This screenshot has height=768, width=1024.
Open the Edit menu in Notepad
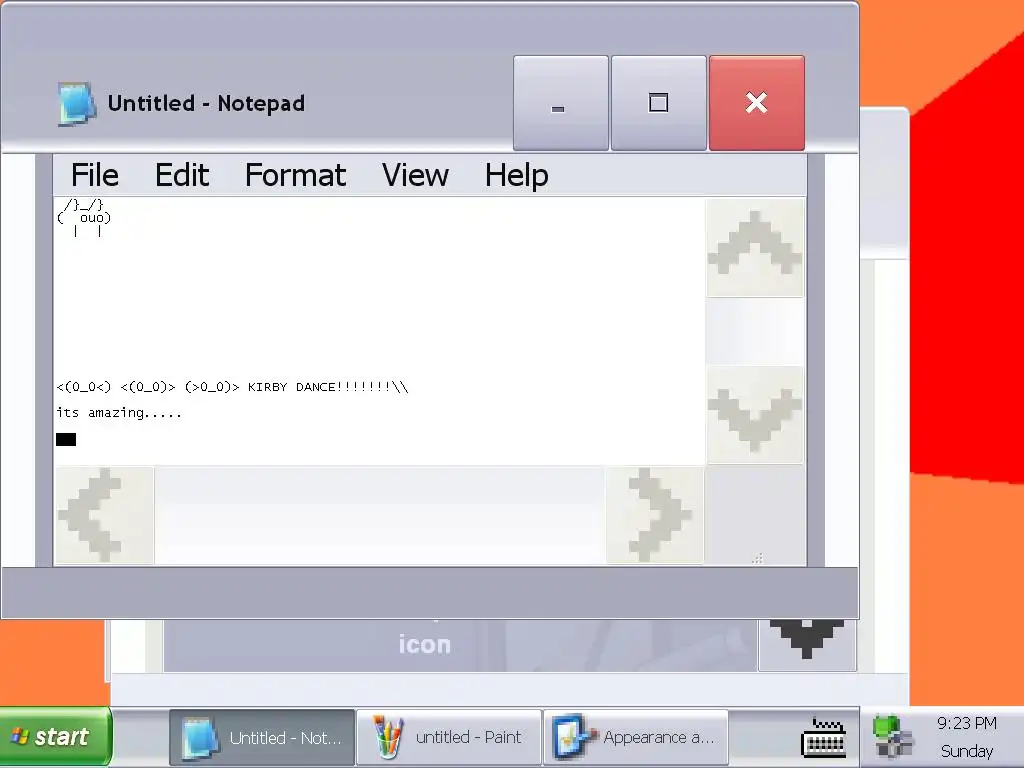(182, 175)
